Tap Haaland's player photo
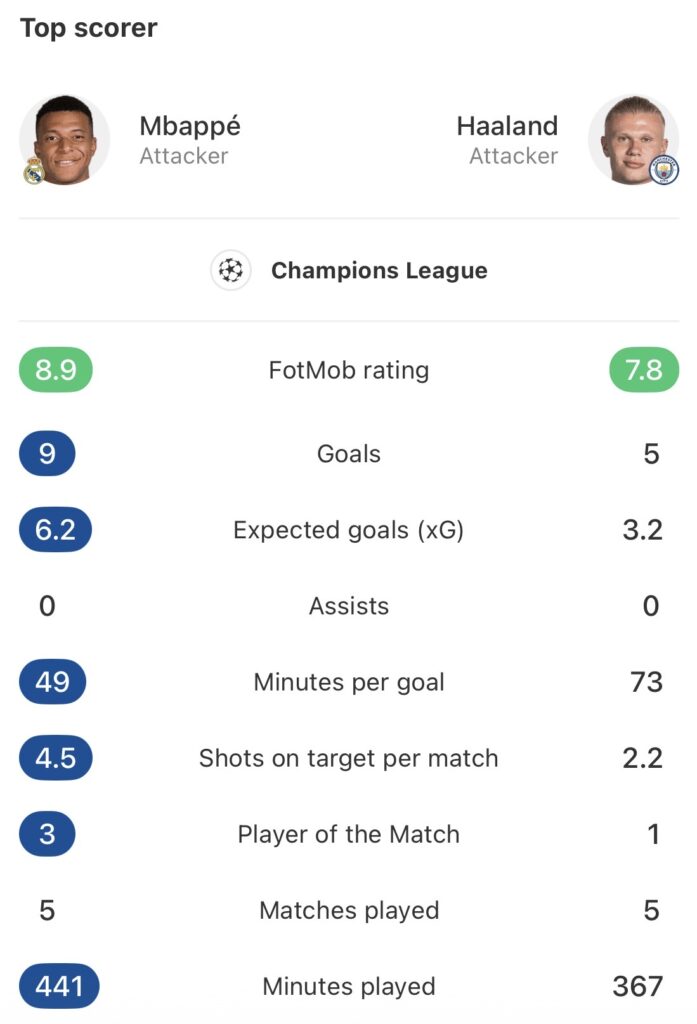 click(x=633, y=140)
